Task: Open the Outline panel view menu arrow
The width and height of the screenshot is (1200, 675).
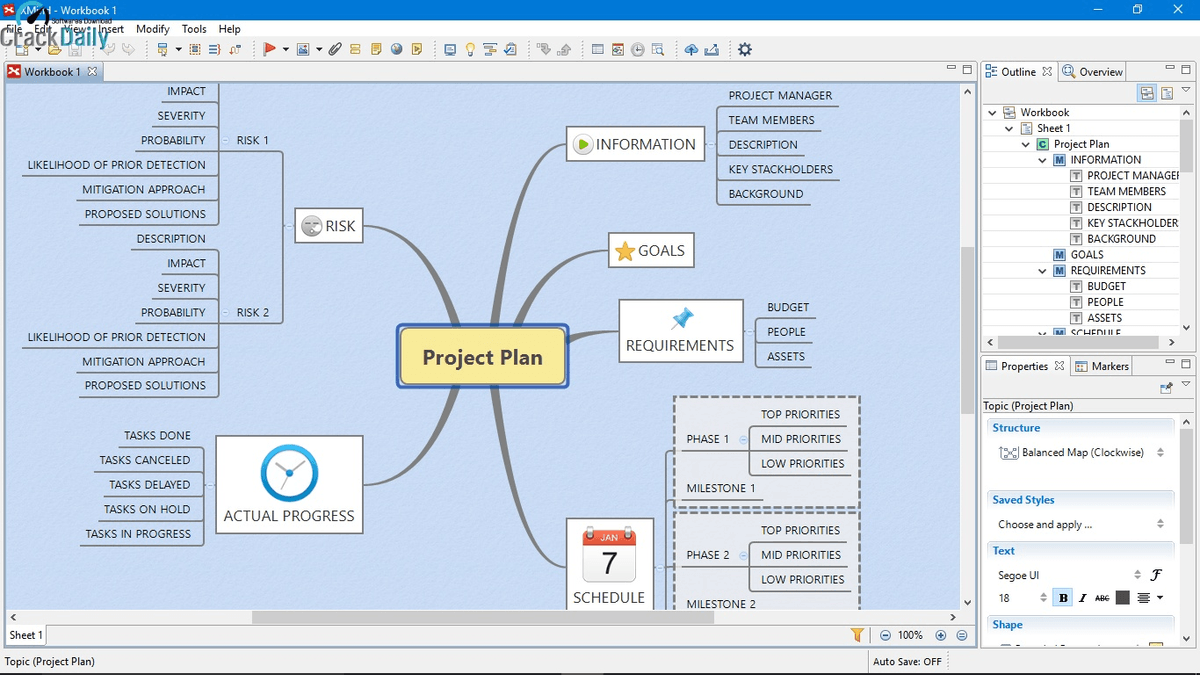Action: pyautogui.click(x=1186, y=91)
